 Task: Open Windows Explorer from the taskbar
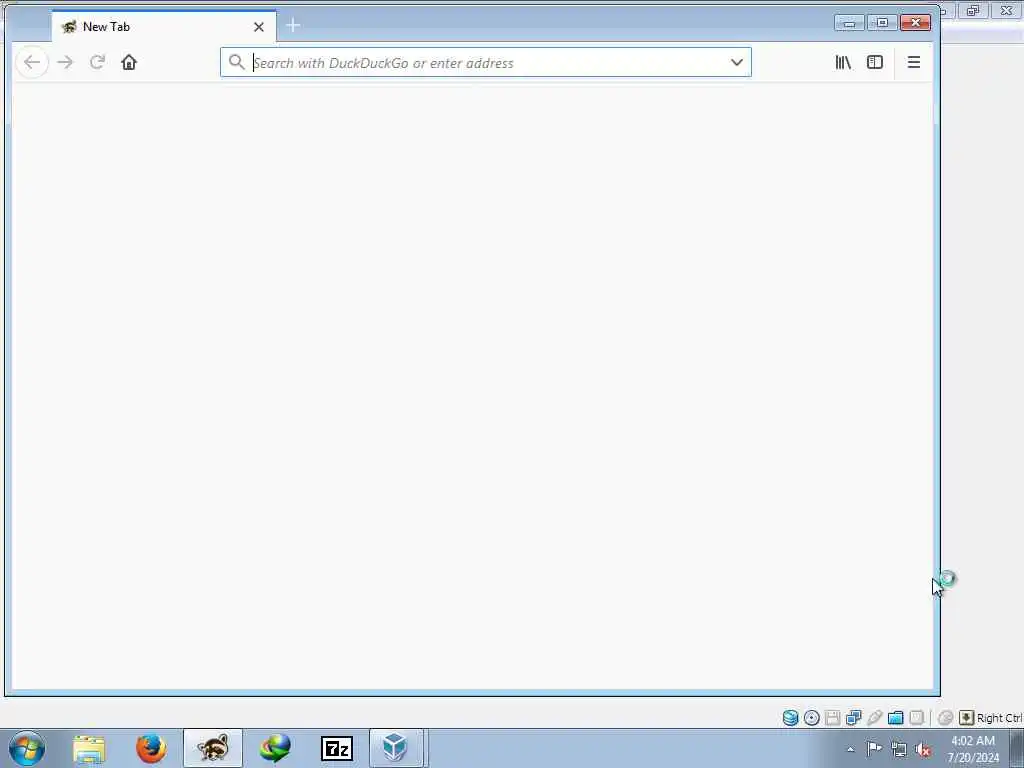pos(89,748)
